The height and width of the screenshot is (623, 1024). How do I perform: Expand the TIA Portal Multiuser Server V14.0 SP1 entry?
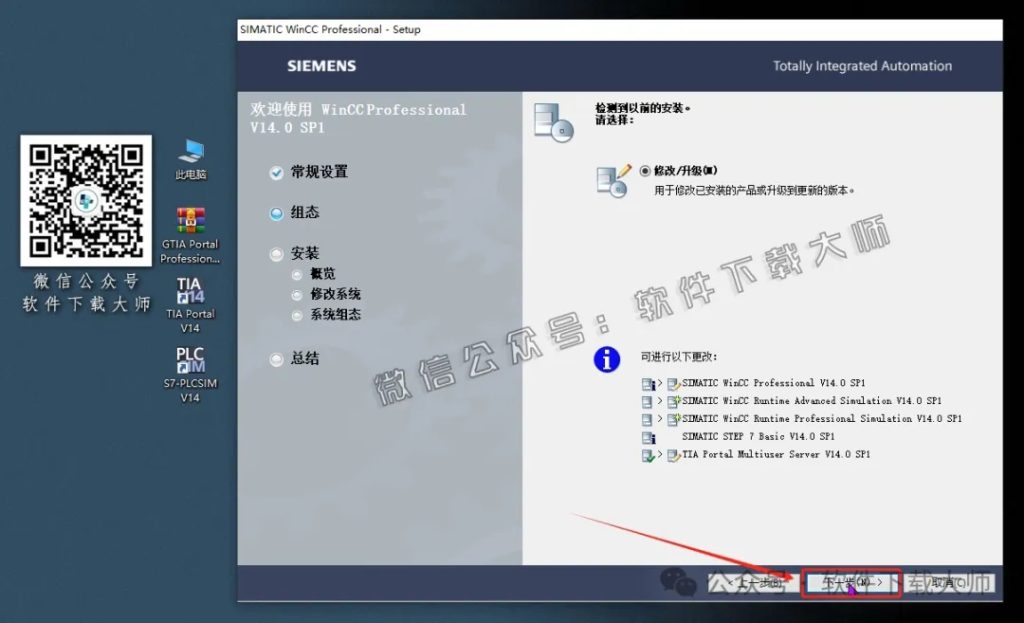[x=658, y=453]
